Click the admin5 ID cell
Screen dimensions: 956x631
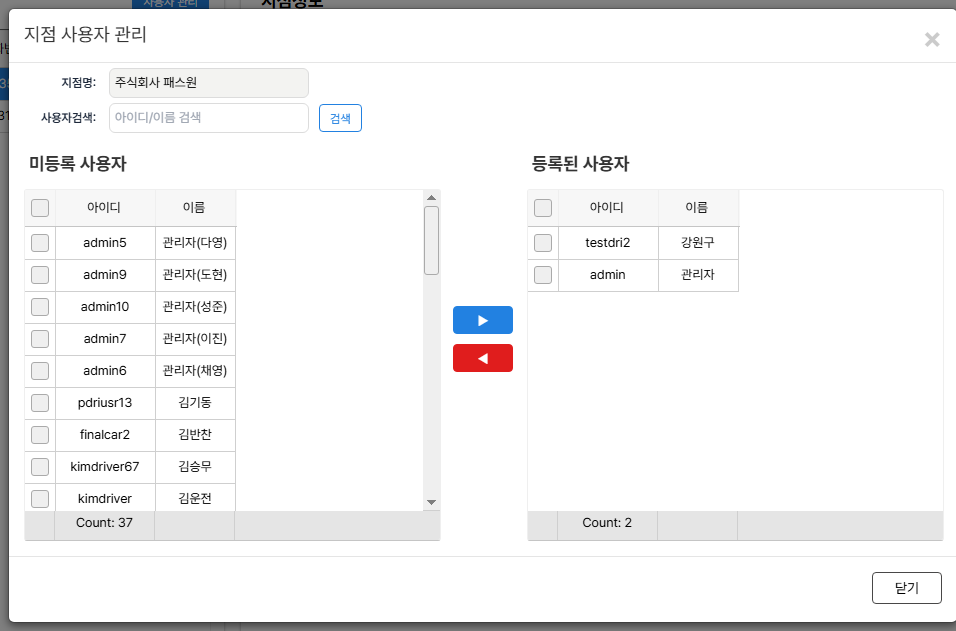[x=105, y=243]
